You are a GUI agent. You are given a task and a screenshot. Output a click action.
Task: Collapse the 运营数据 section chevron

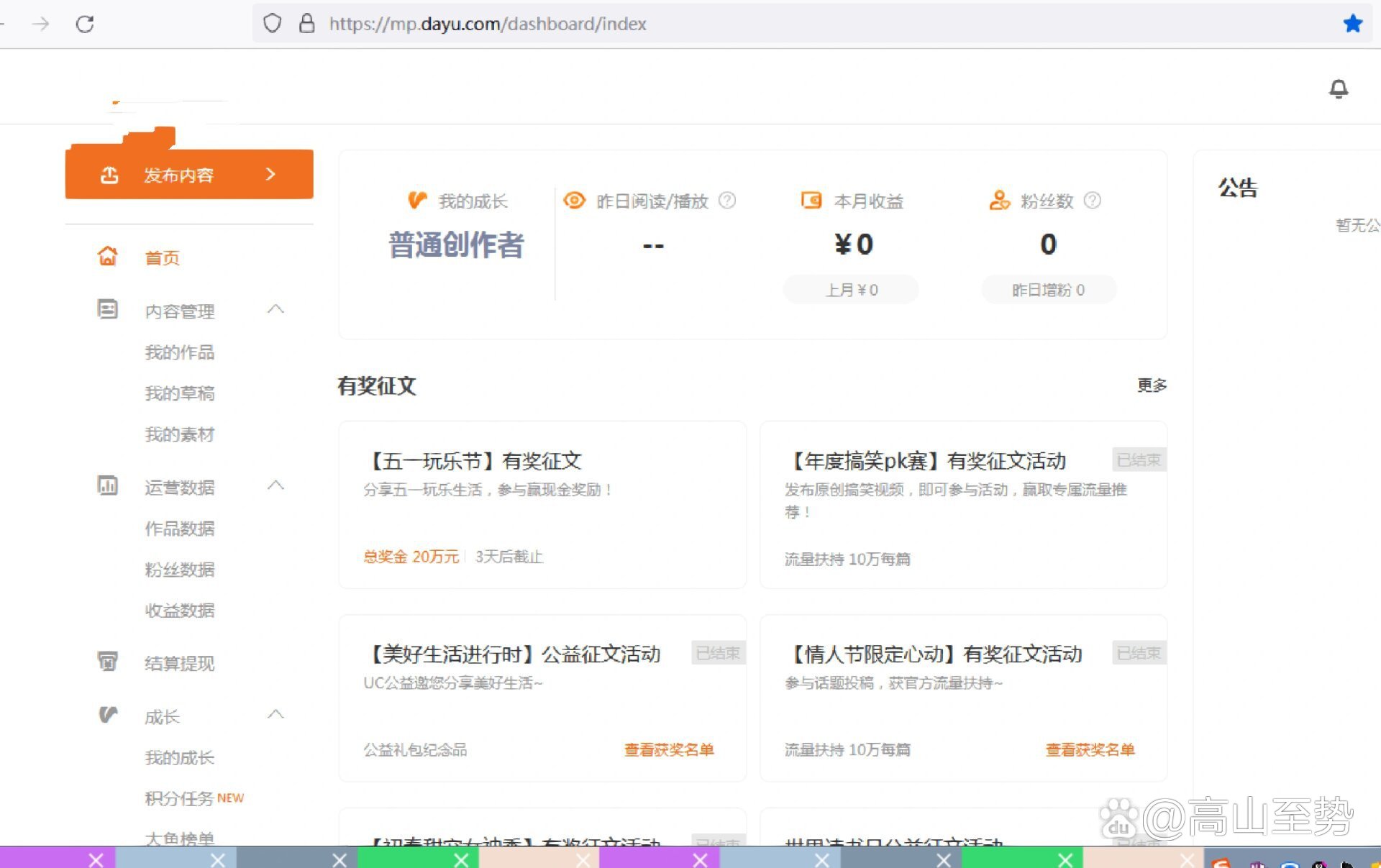pos(275,485)
